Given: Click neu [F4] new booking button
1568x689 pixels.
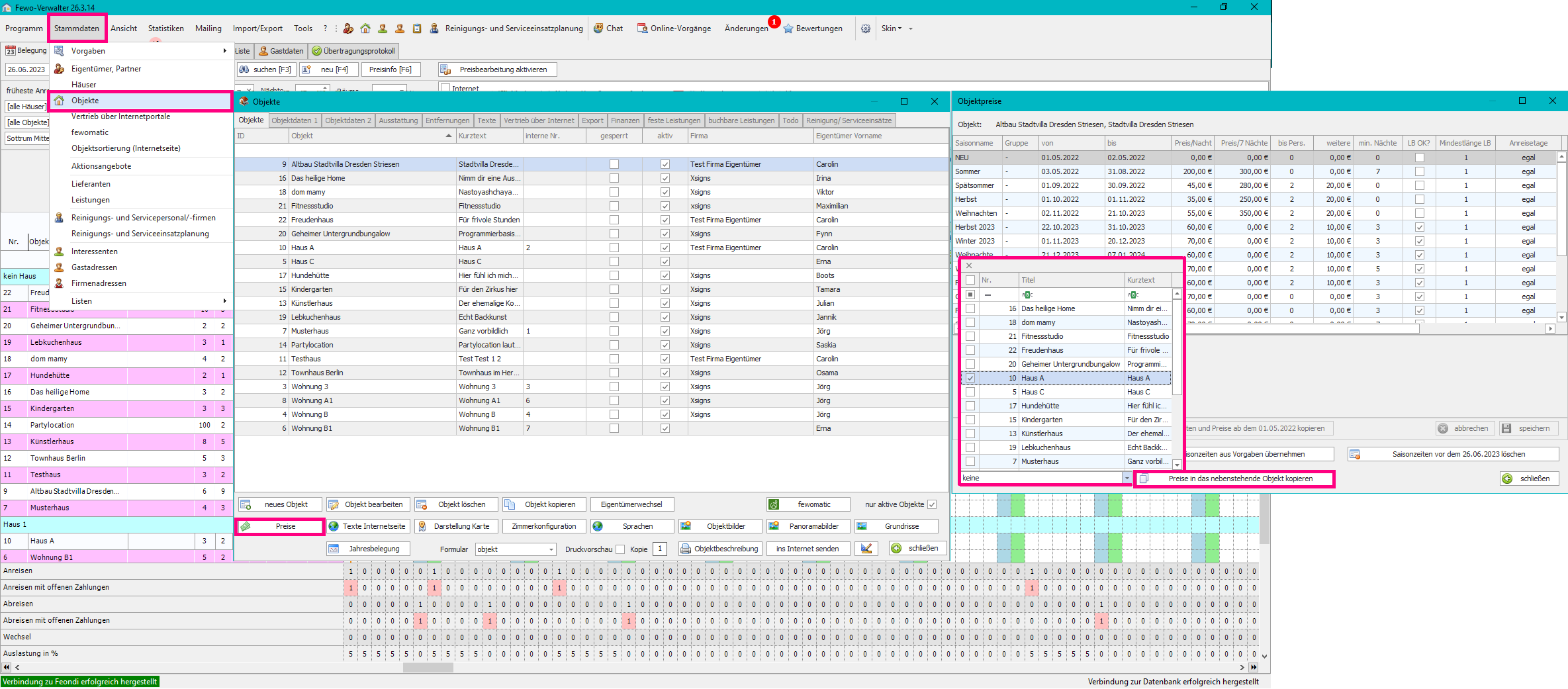Looking at the screenshot, I should 328,69.
